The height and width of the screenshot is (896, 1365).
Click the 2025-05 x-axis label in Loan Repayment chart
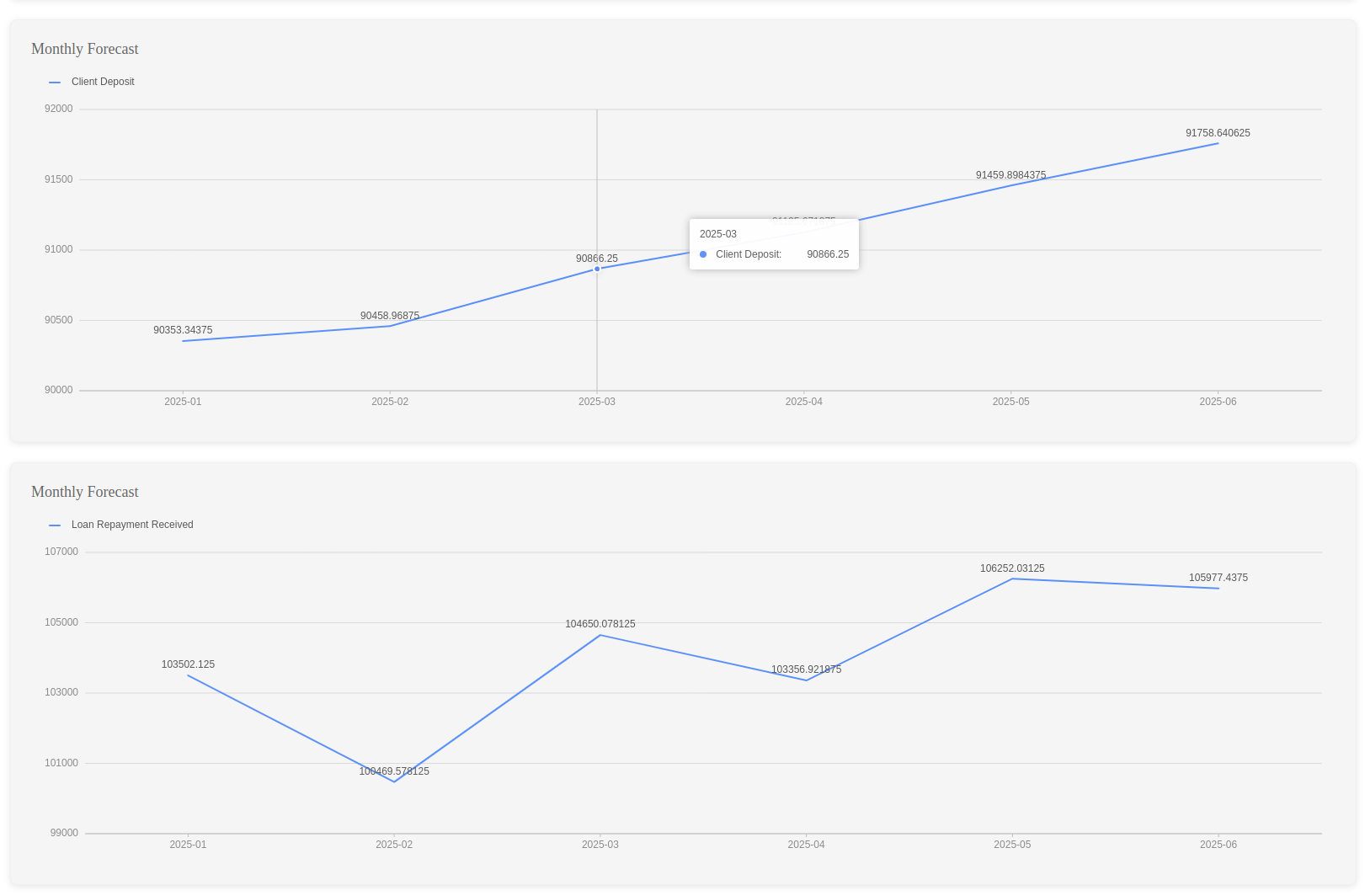[x=1011, y=845]
